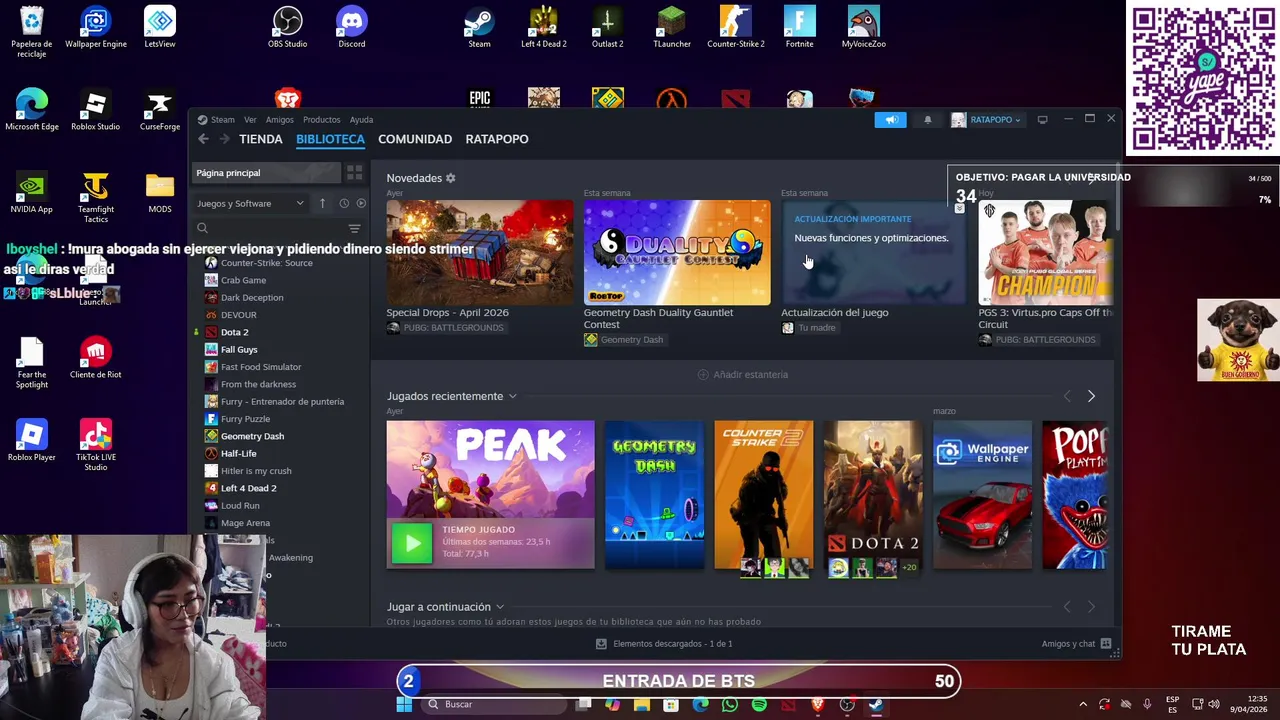This screenshot has height=720, width=1280.
Task: Open Novedades settings gear
Action: point(450,178)
